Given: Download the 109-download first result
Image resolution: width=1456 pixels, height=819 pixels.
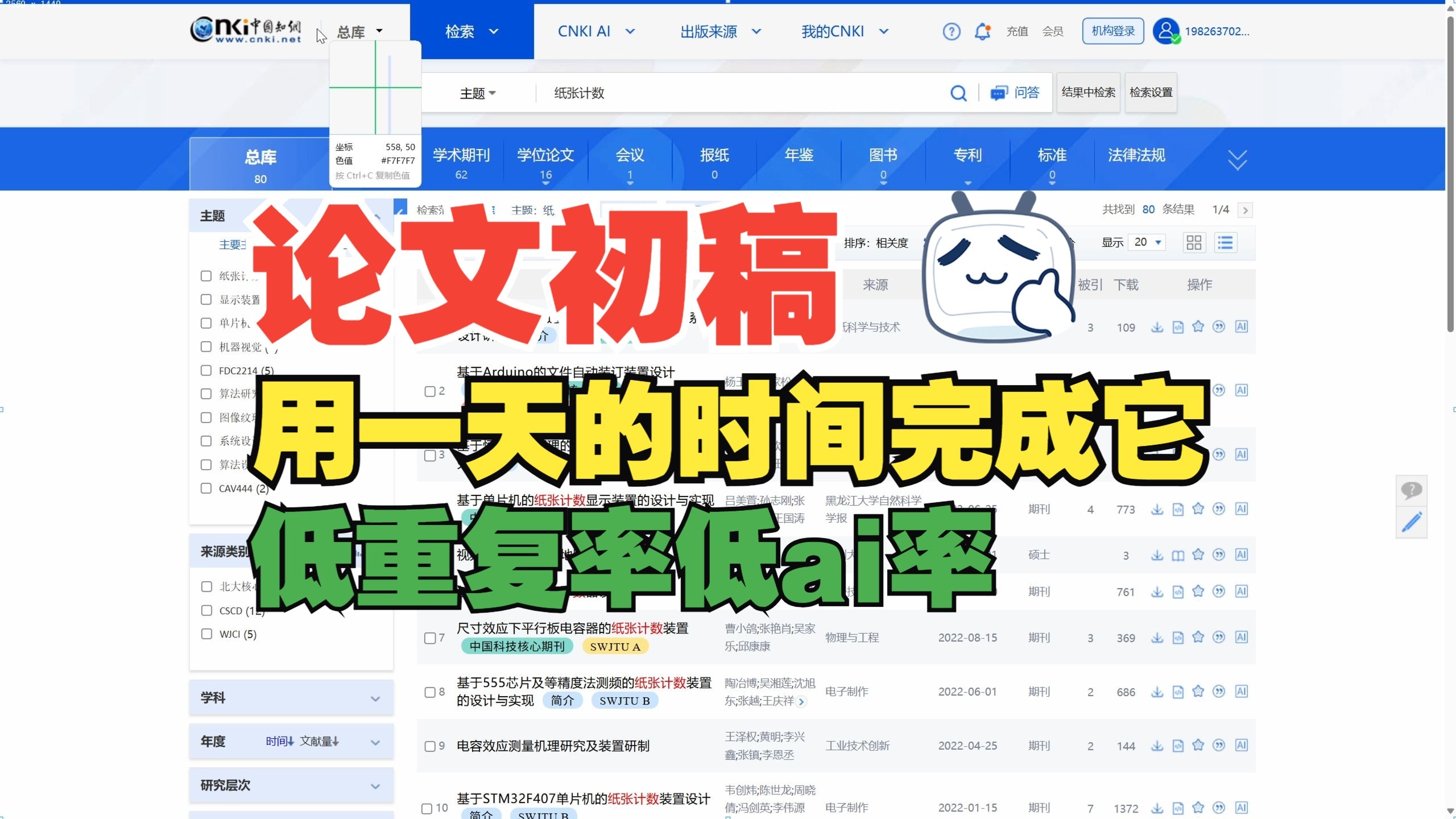Looking at the screenshot, I should point(1157,327).
